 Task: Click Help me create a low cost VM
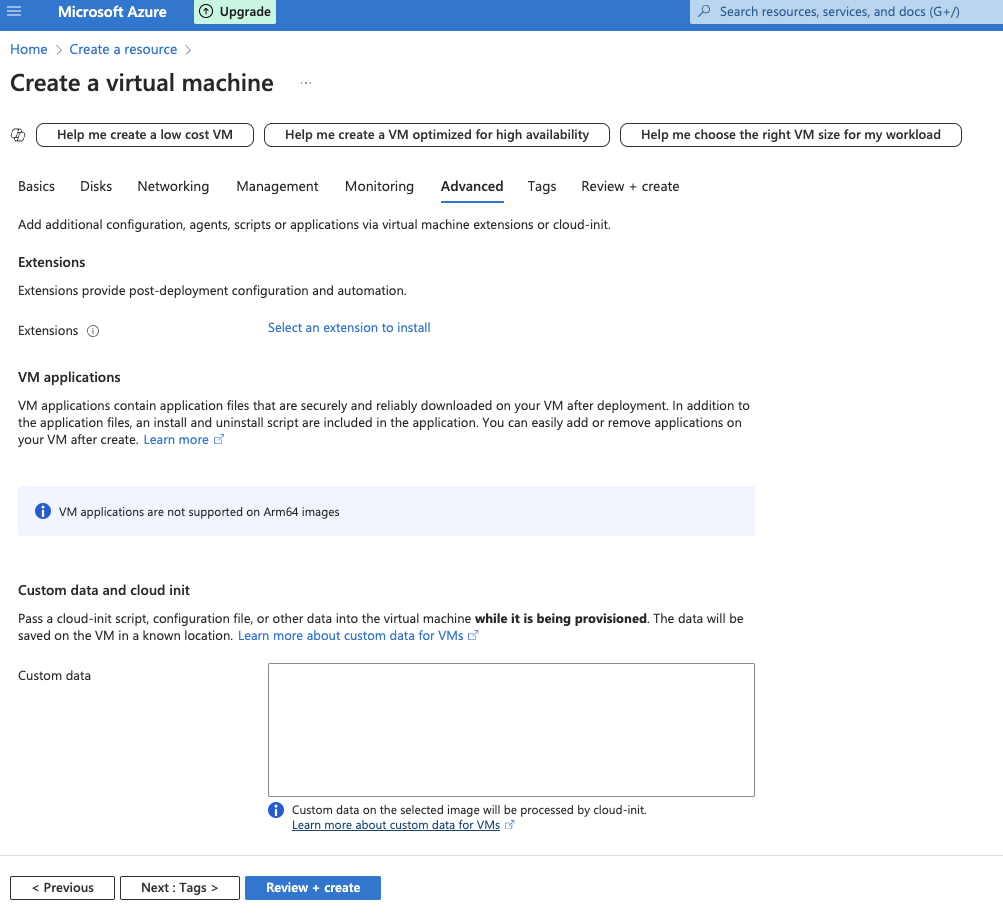(145, 135)
